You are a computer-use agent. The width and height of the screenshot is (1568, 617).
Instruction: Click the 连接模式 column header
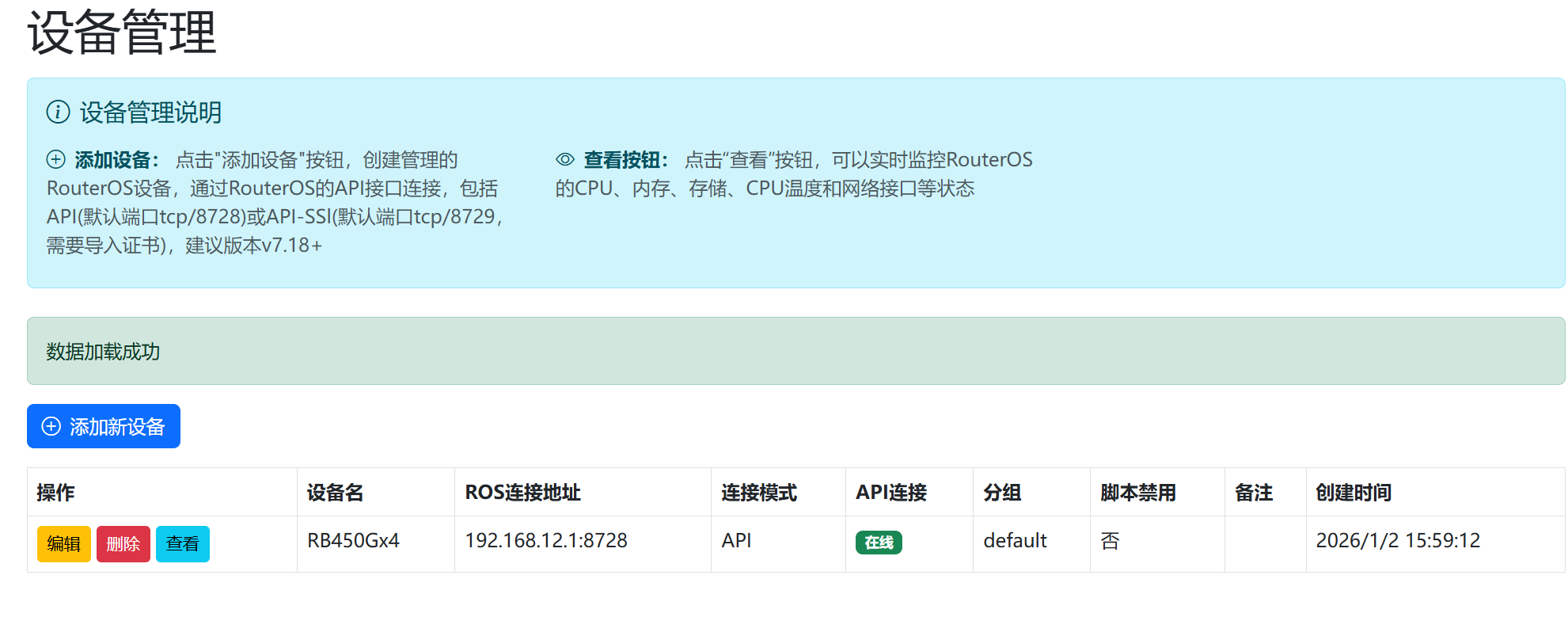(x=758, y=493)
